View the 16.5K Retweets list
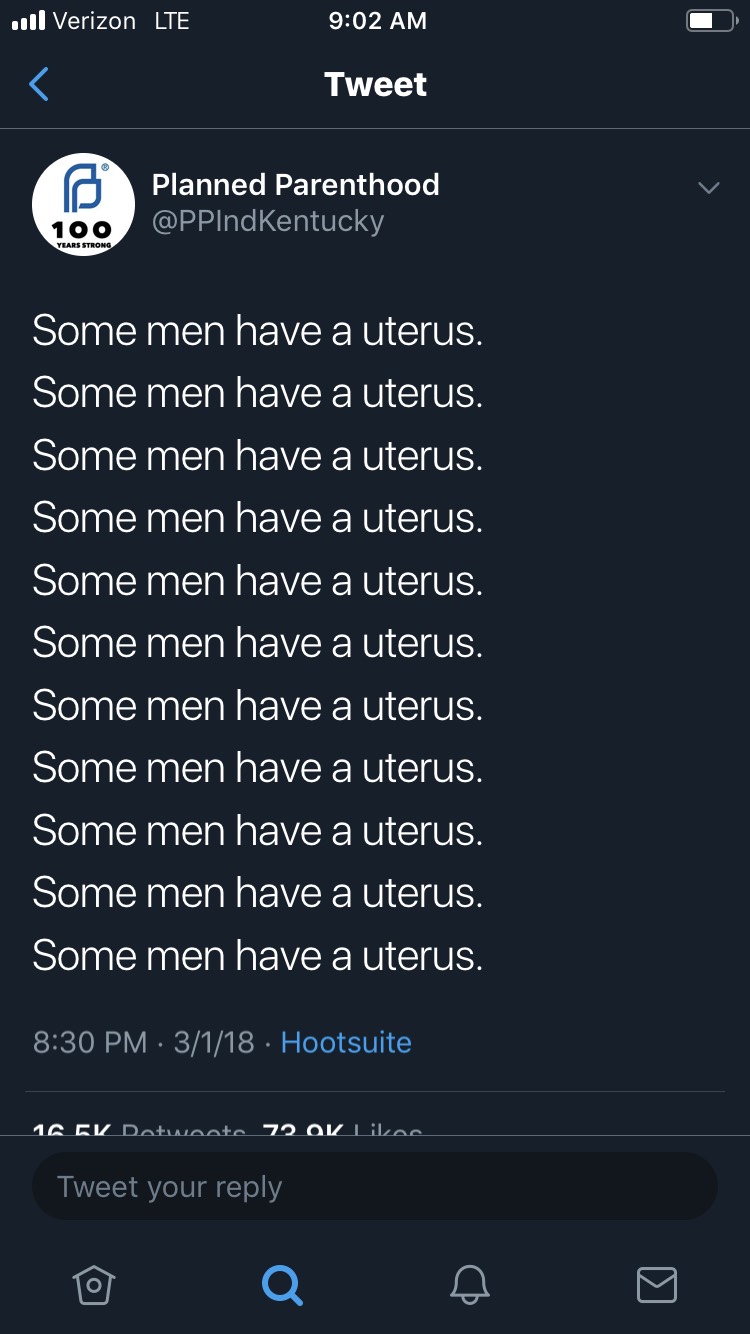This screenshot has height=1334, width=750. (x=138, y=1129)
